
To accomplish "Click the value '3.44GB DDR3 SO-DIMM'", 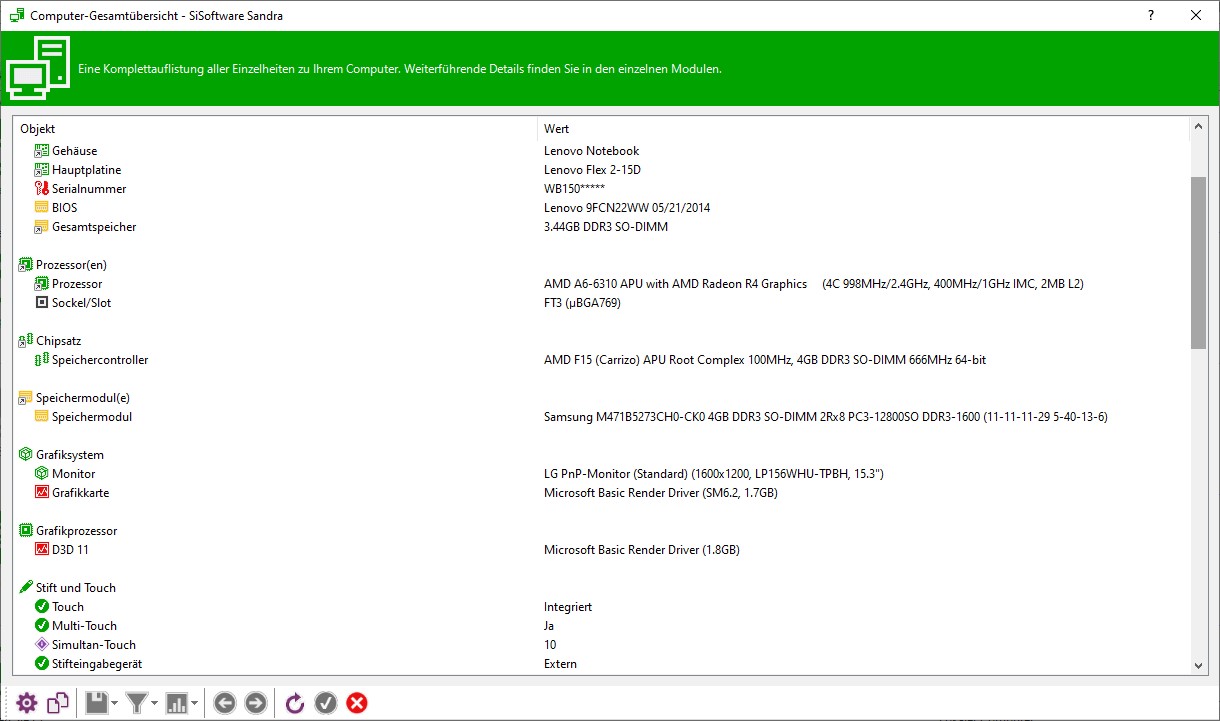I will pyautogui.click(x=606, y=227).
